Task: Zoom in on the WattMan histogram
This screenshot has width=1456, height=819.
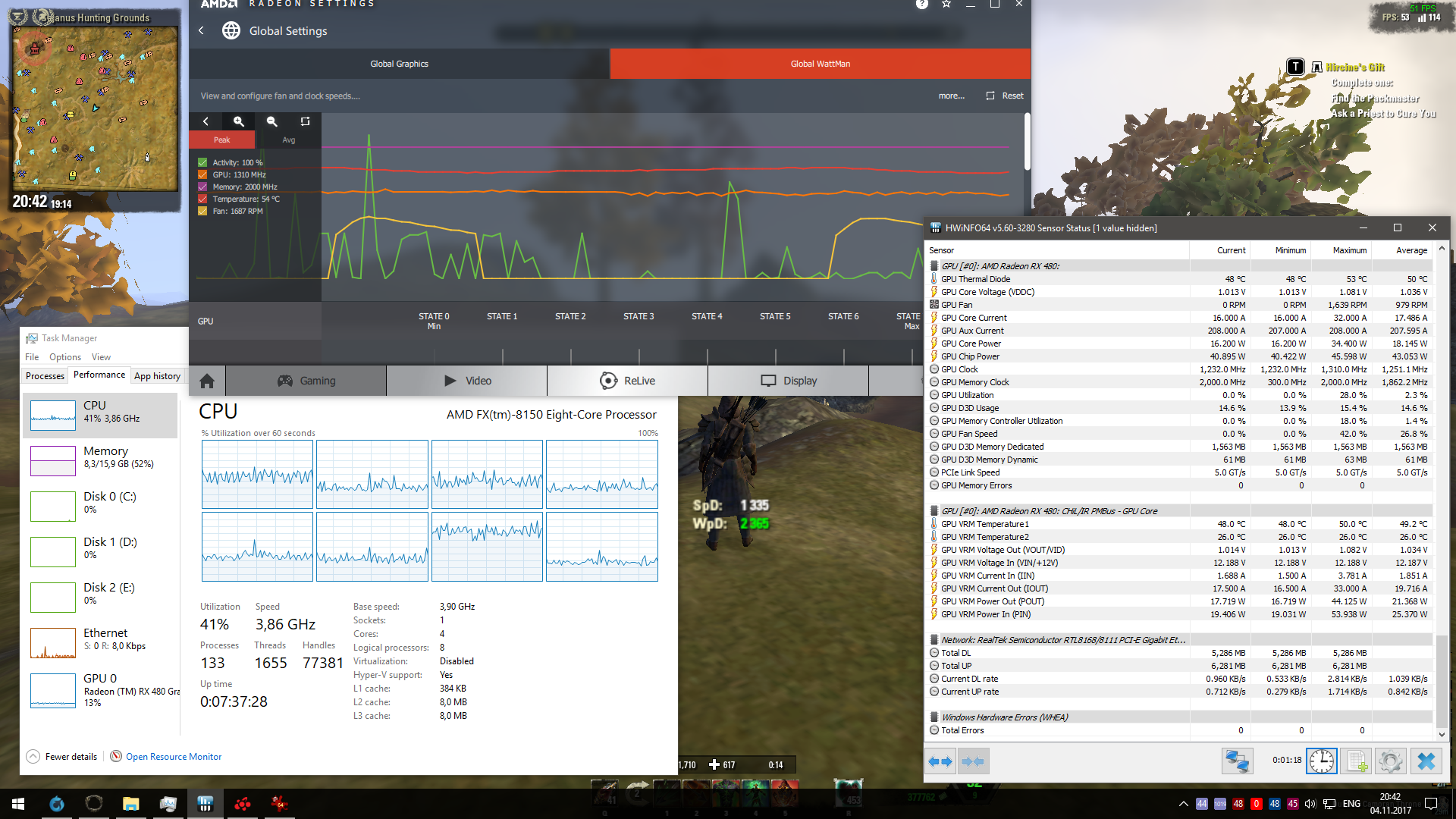Action: [x=239, y=121]
